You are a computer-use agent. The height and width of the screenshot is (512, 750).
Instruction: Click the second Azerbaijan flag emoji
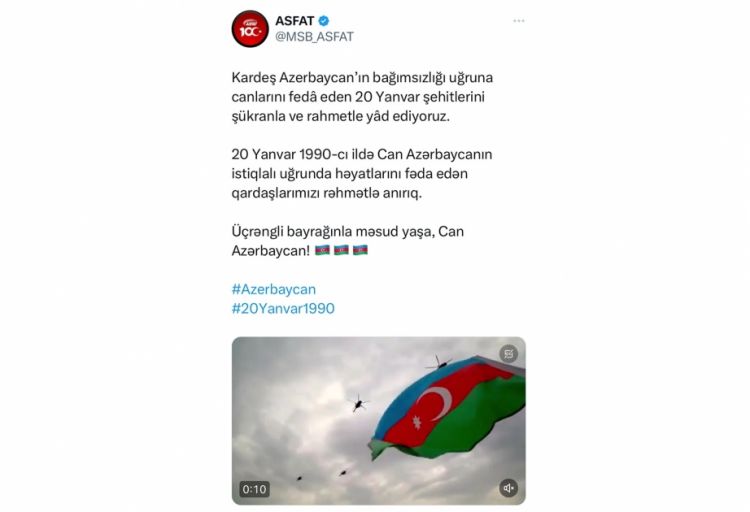341,250
